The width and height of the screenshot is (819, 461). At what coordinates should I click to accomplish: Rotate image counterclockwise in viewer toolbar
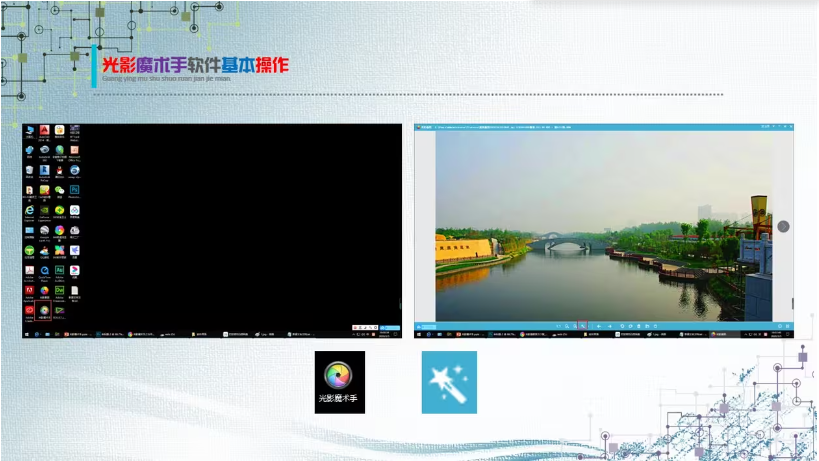pos(622,326)
